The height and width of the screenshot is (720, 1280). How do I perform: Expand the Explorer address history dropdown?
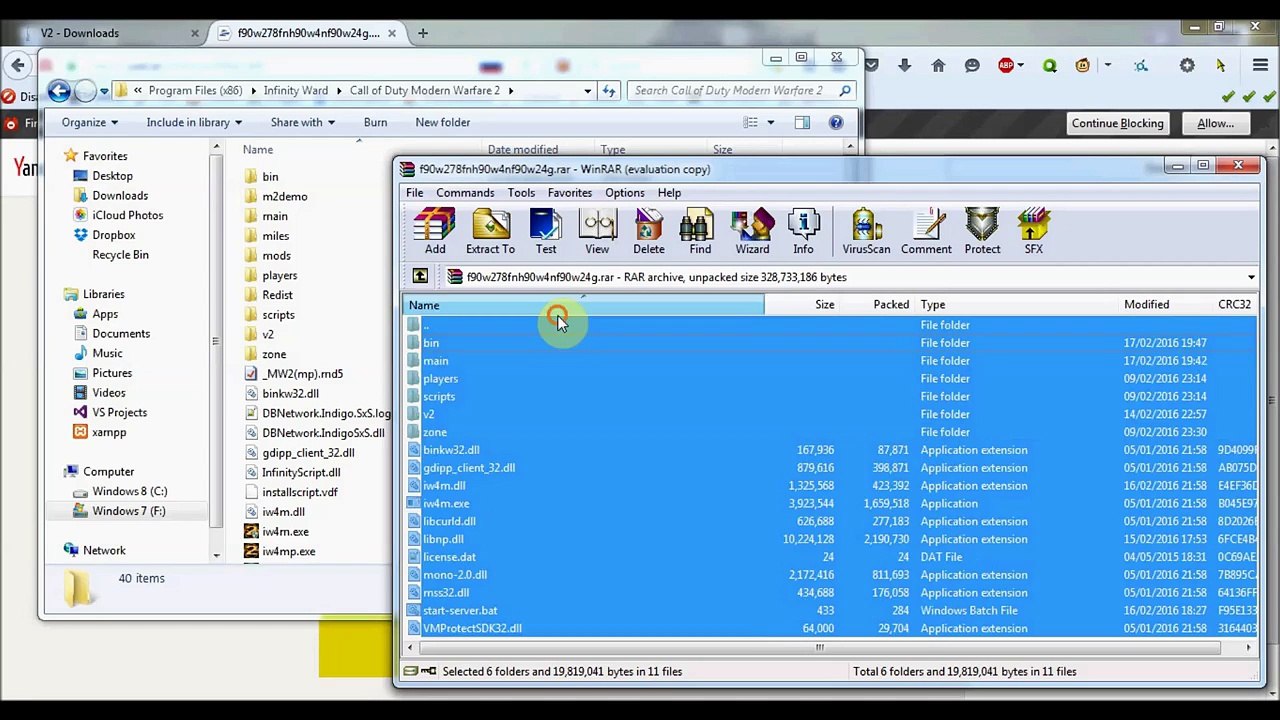click(588, 91)
